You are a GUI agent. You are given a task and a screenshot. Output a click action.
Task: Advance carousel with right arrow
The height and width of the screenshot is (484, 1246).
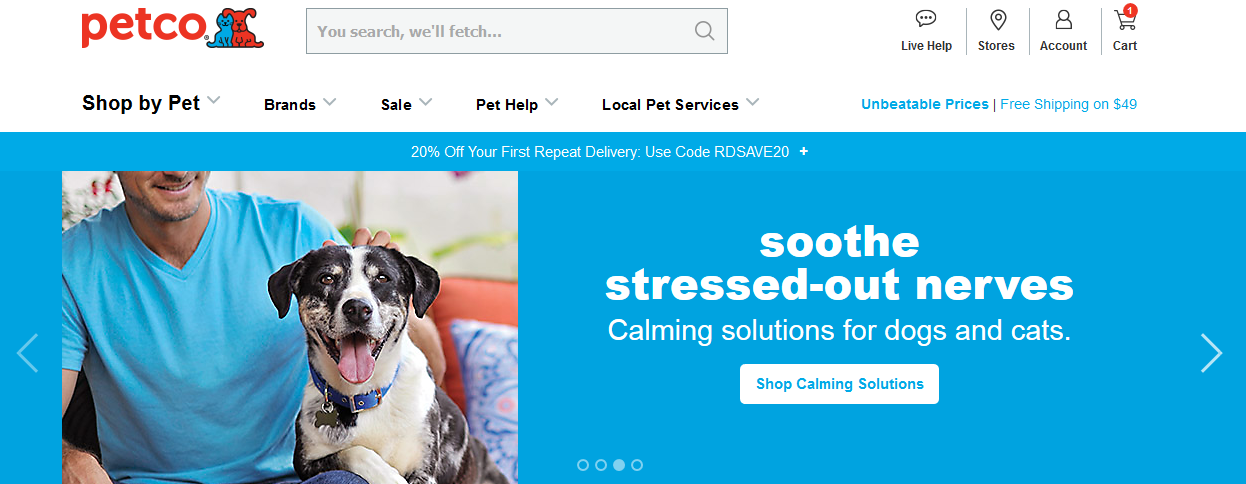coord(1211,353)
